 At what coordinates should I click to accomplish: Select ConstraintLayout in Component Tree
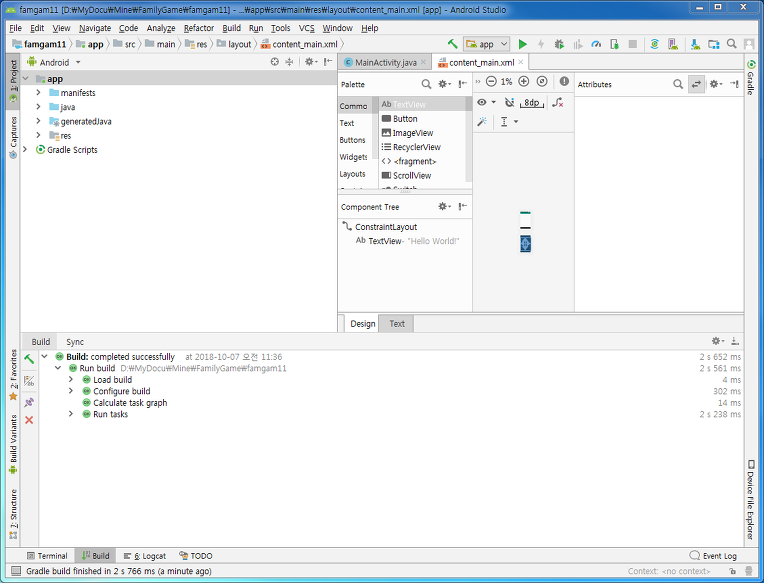[x=385, y=227]
